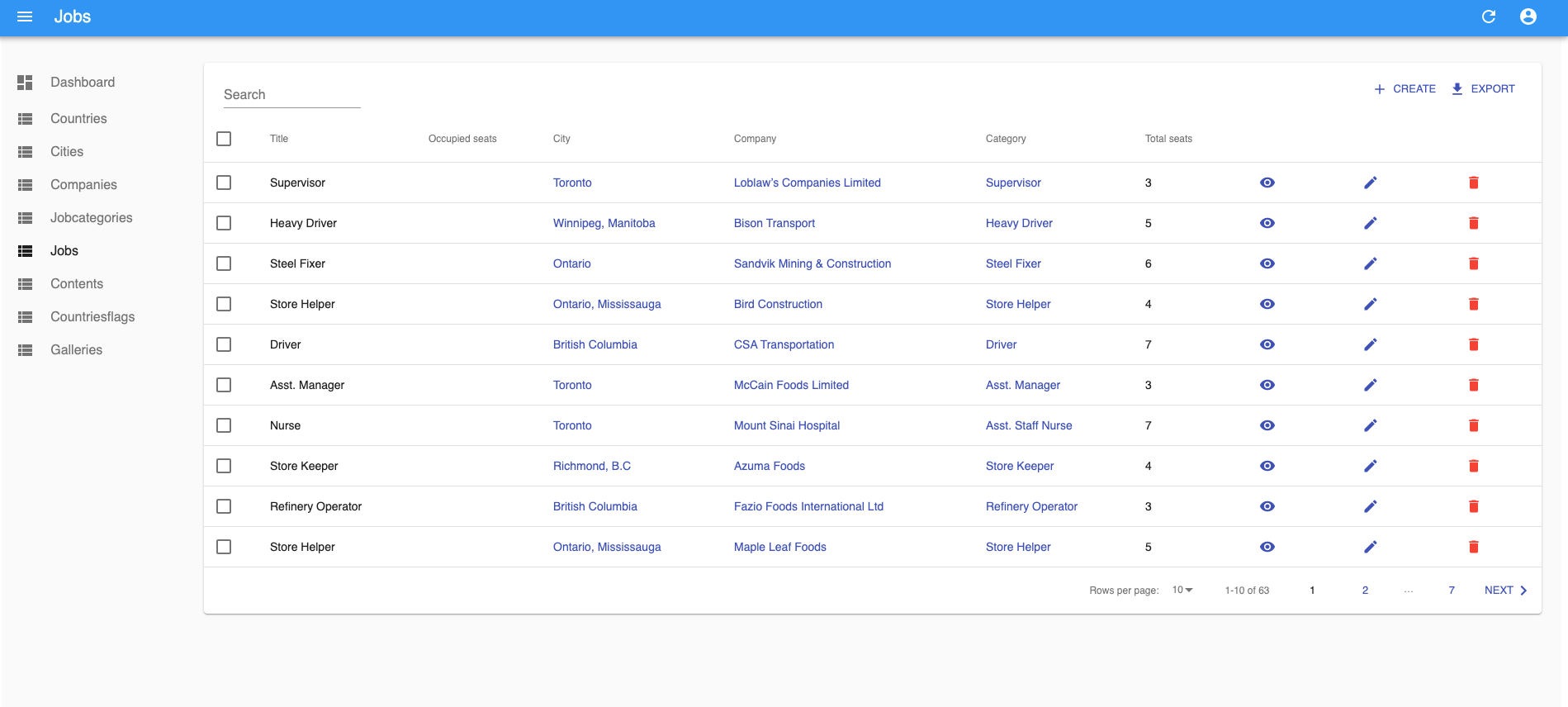Open Countriesflags in the sidebar
Screen dimensions: 1568x707
tap(92, 317)
